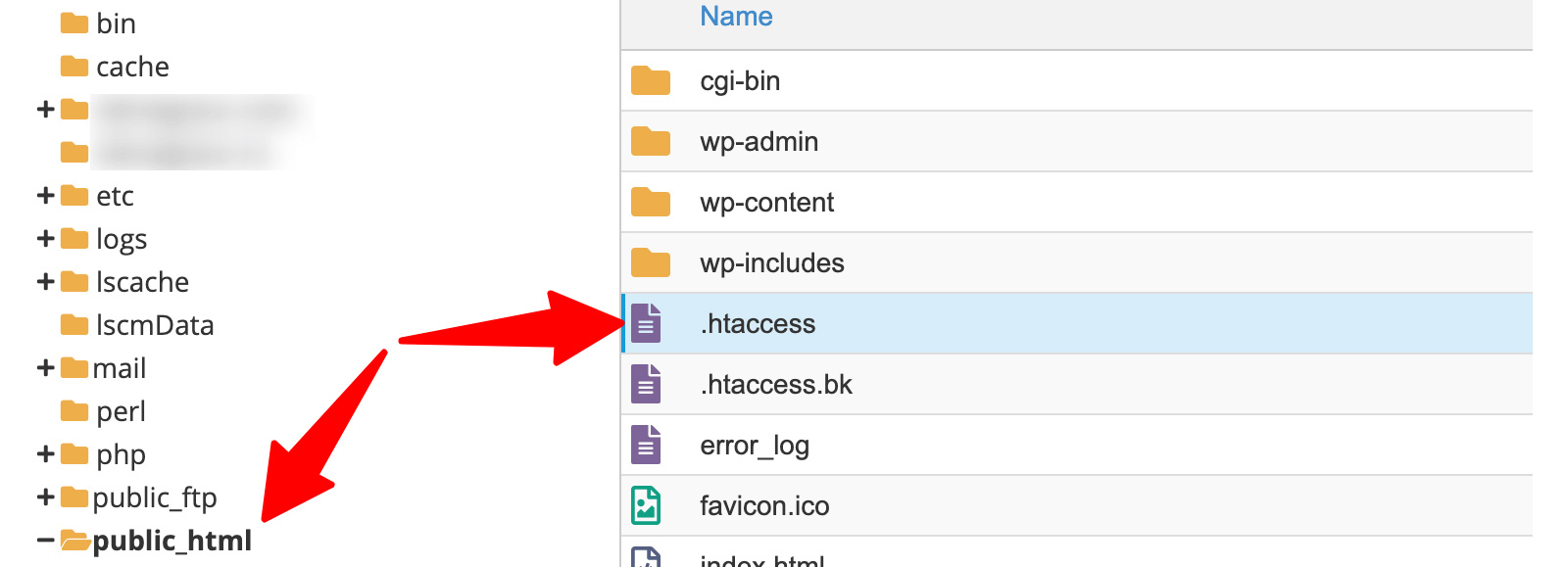Open the public_ftp folder in tree
Screen dimensions: 1568x567
pos(154,497)
